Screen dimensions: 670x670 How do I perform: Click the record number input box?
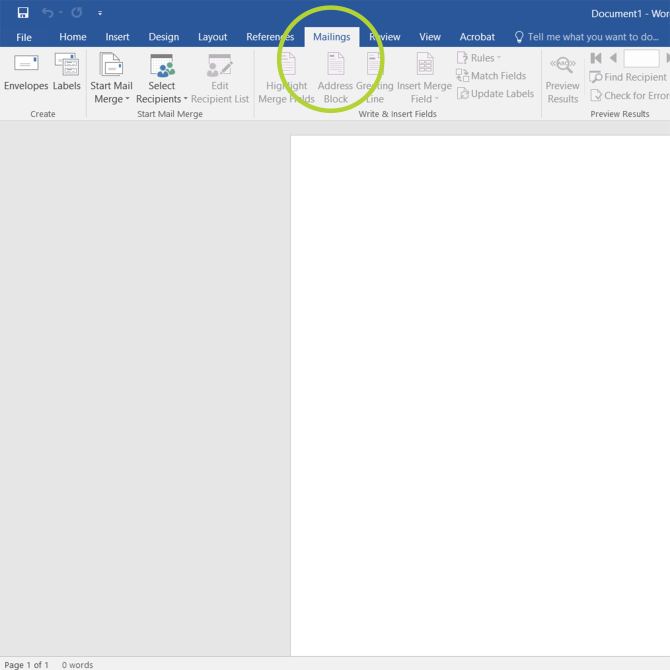coord(641,58)
